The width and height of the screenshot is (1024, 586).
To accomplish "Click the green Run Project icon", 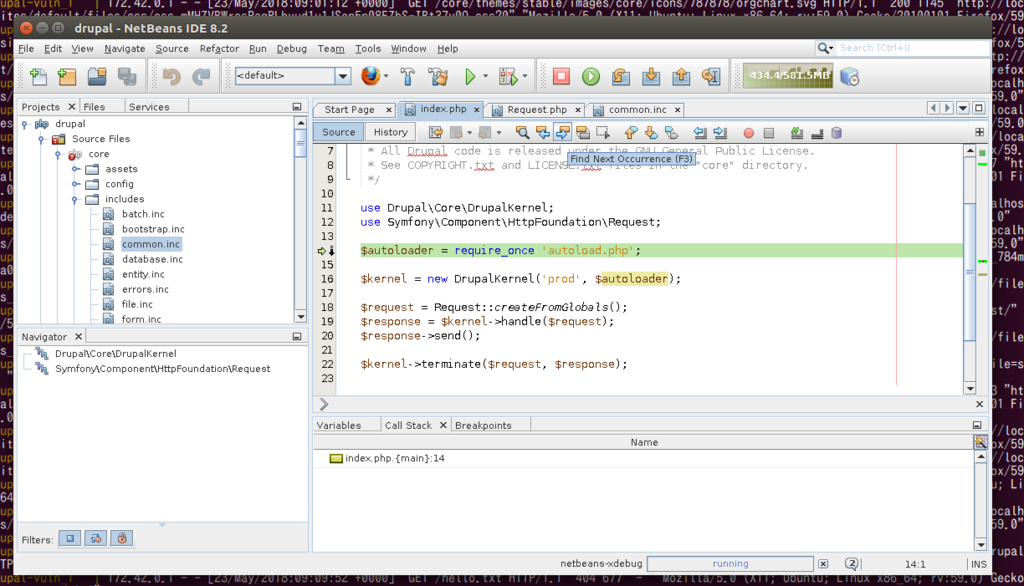I will [x=470, y=76].
